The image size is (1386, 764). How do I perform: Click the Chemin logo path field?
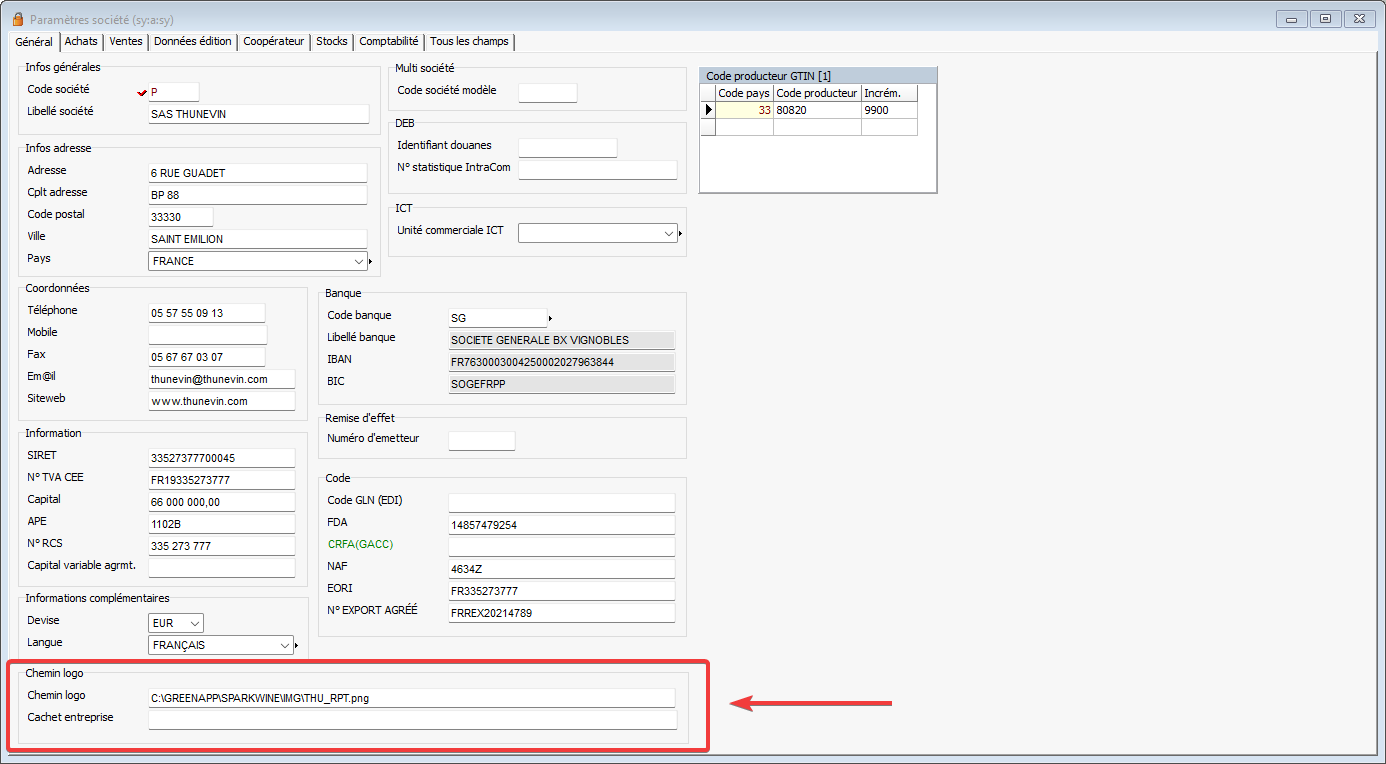(411, 698)
